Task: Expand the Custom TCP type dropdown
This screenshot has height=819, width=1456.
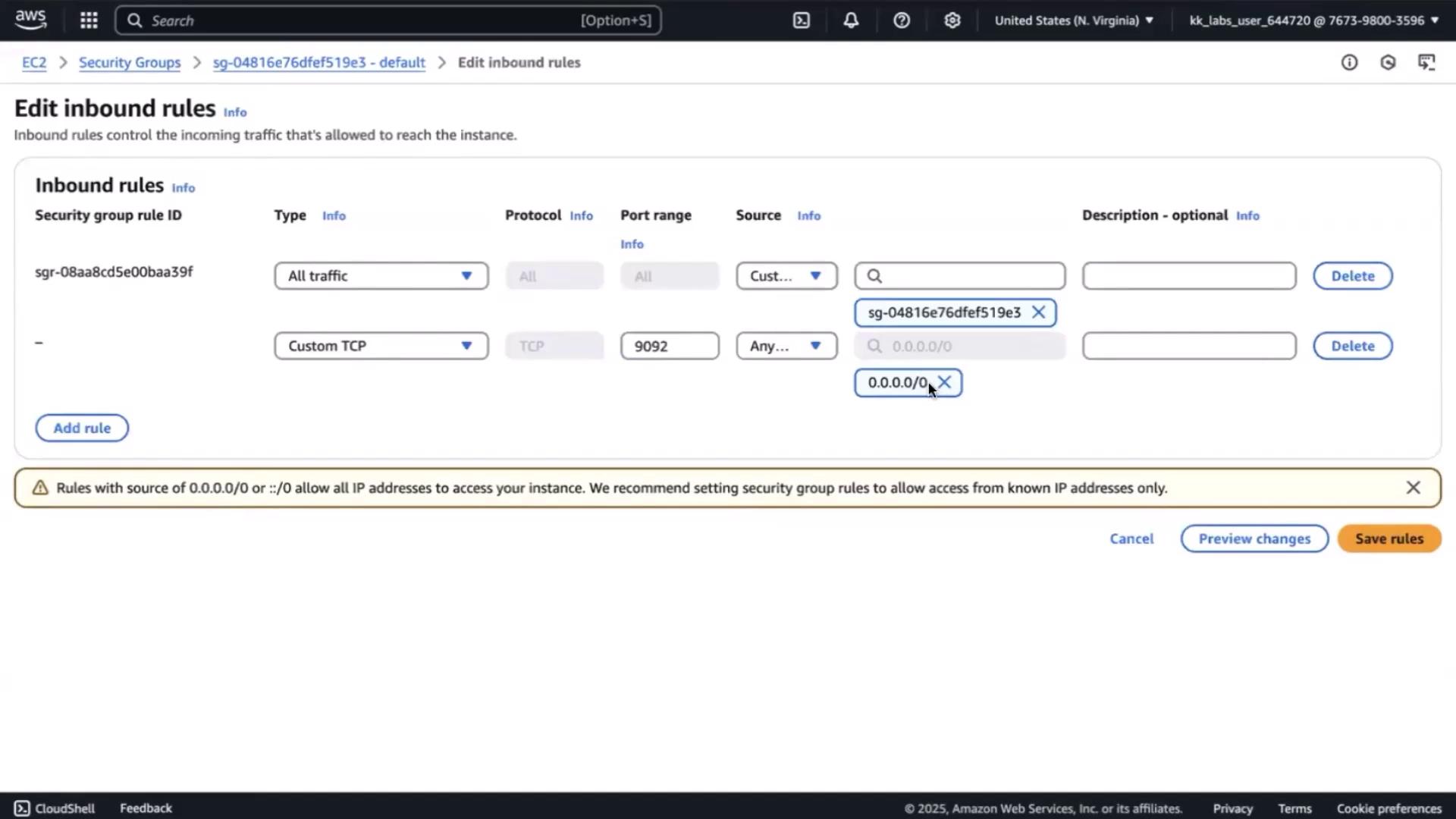Action: tap(381, 346)
